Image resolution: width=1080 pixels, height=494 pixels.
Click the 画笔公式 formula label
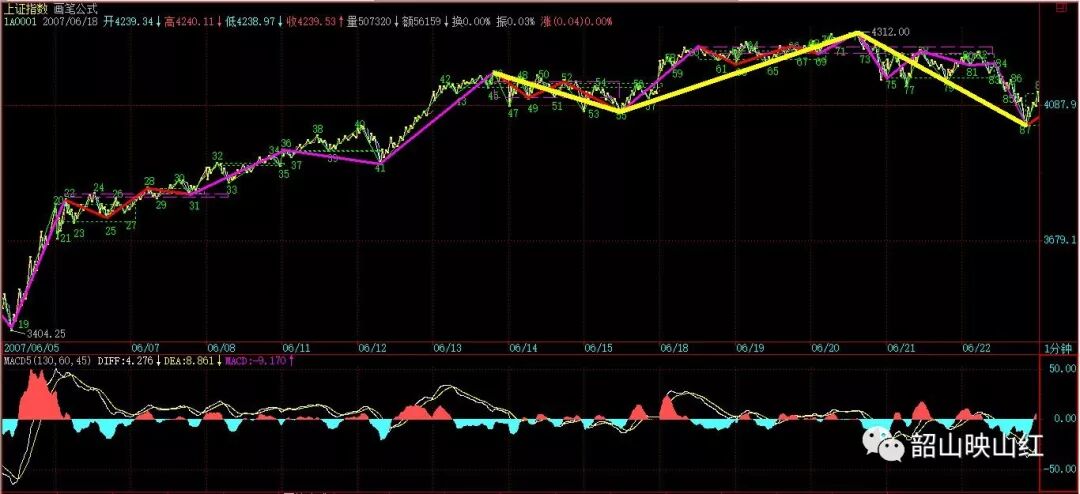[x=76, y=10]
